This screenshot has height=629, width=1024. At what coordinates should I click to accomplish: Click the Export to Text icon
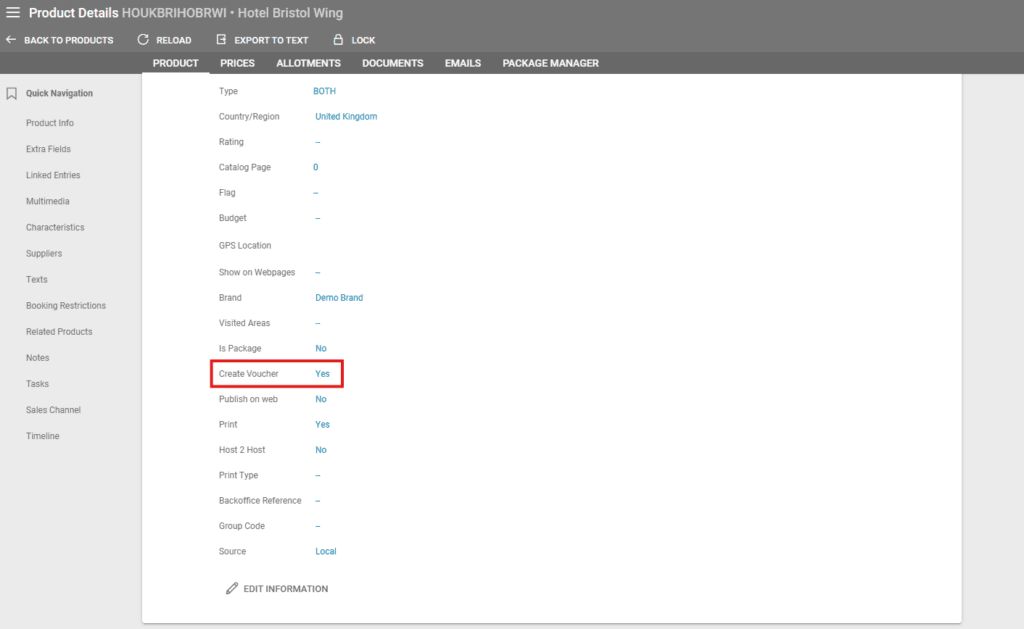pos(221,40)
